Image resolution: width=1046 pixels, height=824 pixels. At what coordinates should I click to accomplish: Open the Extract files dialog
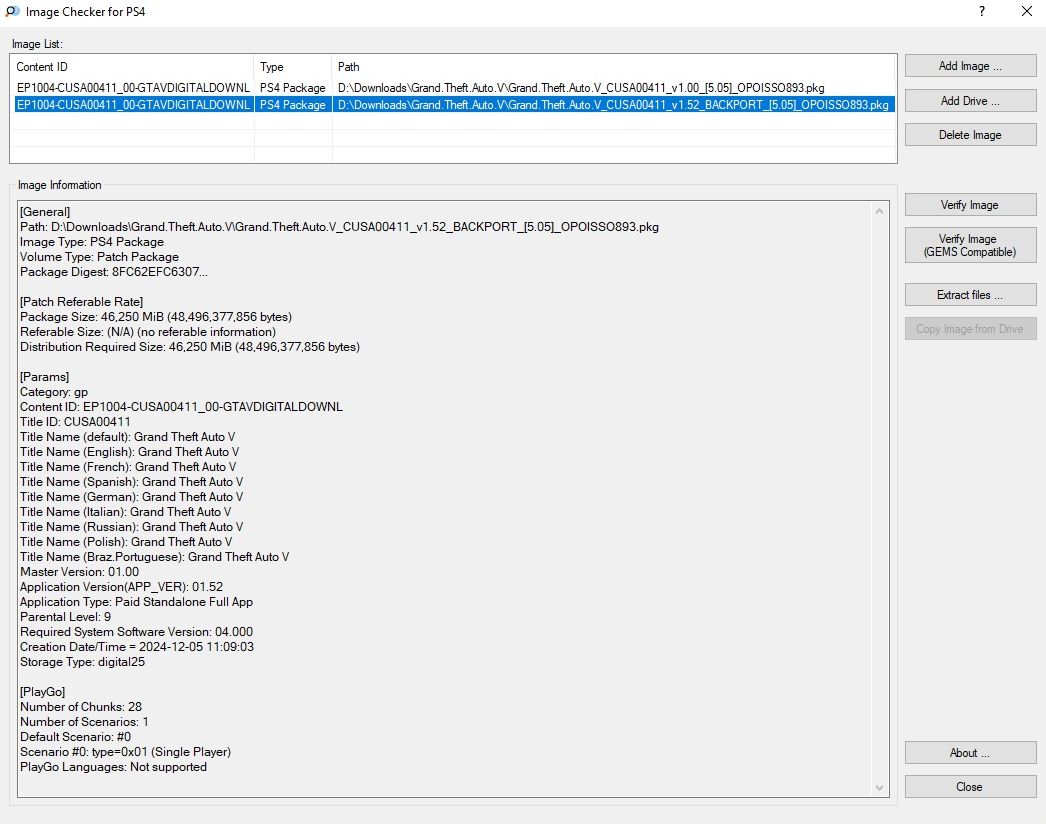tap(970, 295)
